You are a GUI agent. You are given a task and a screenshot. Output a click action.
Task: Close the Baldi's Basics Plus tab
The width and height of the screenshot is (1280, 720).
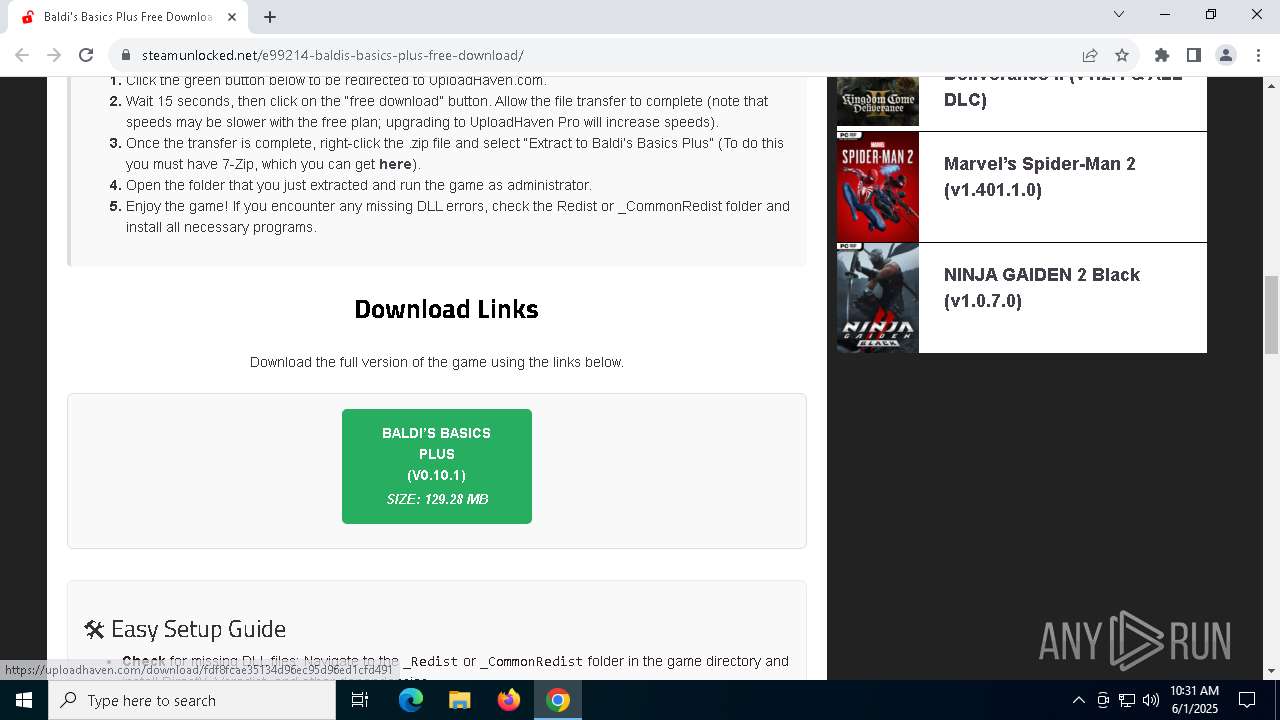click(232, 17)
